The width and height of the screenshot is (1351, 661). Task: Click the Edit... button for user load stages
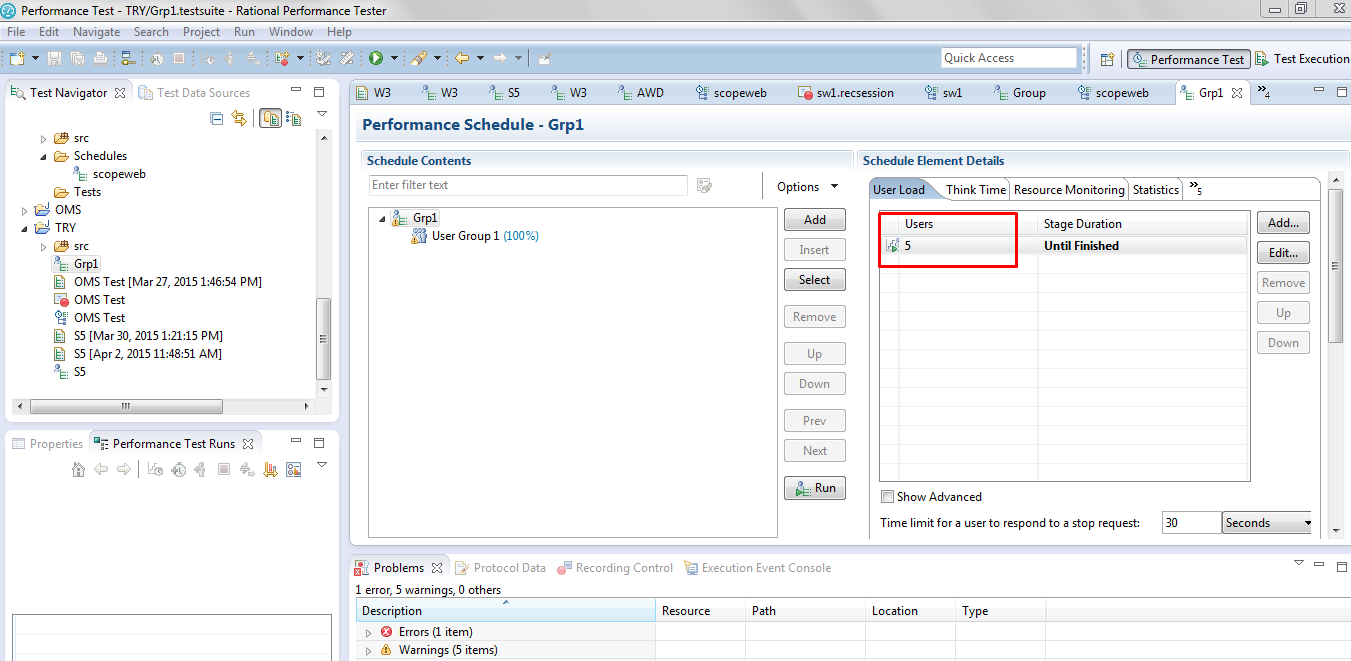1283,253
